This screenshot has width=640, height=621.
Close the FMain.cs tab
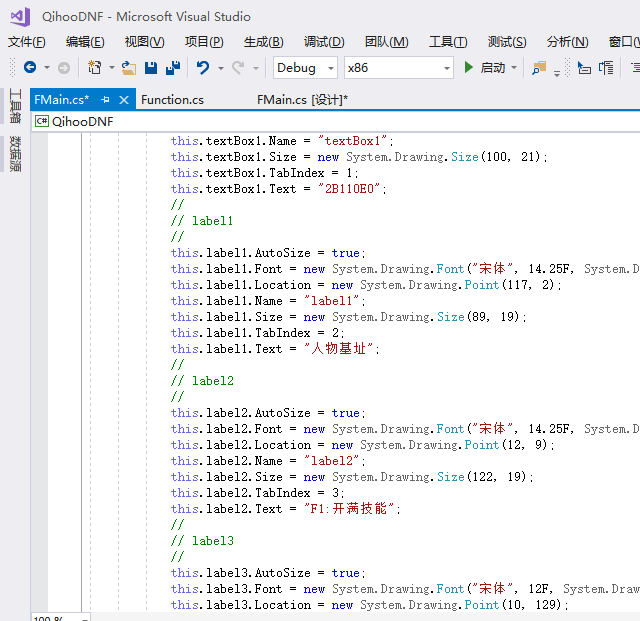[124, 100]
